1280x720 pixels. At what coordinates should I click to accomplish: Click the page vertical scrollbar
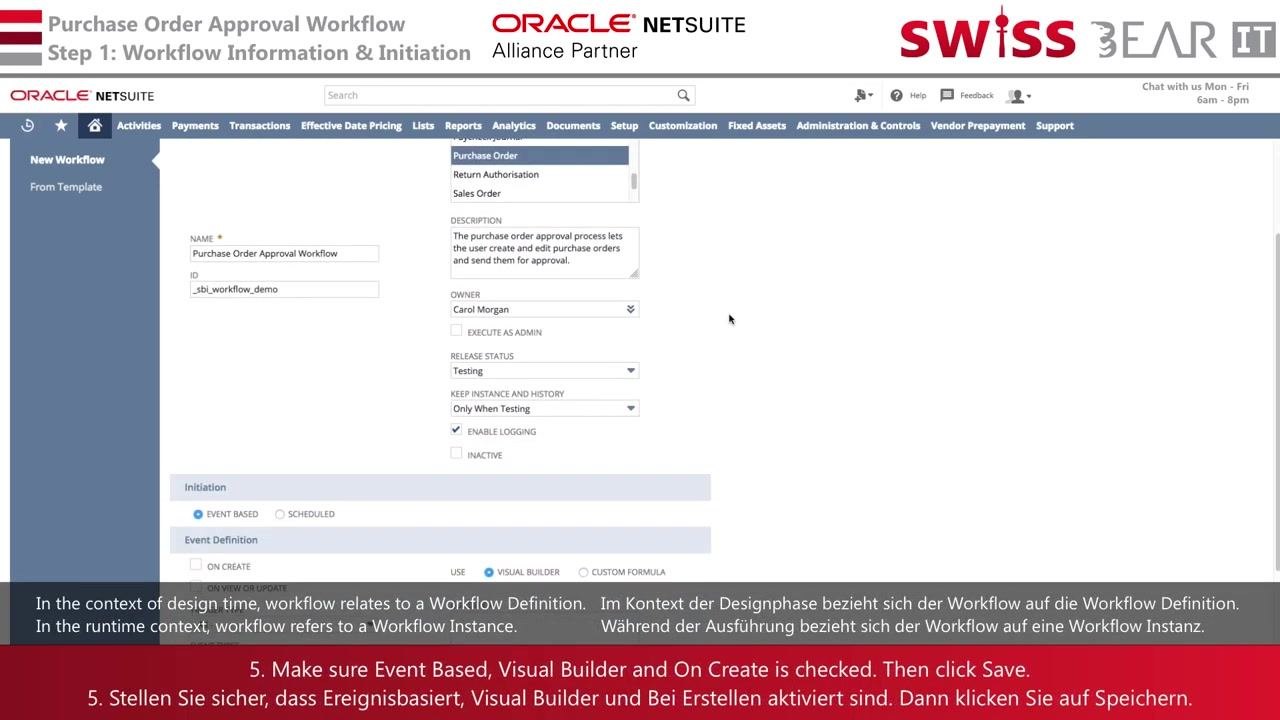(x=1275, y=400)
